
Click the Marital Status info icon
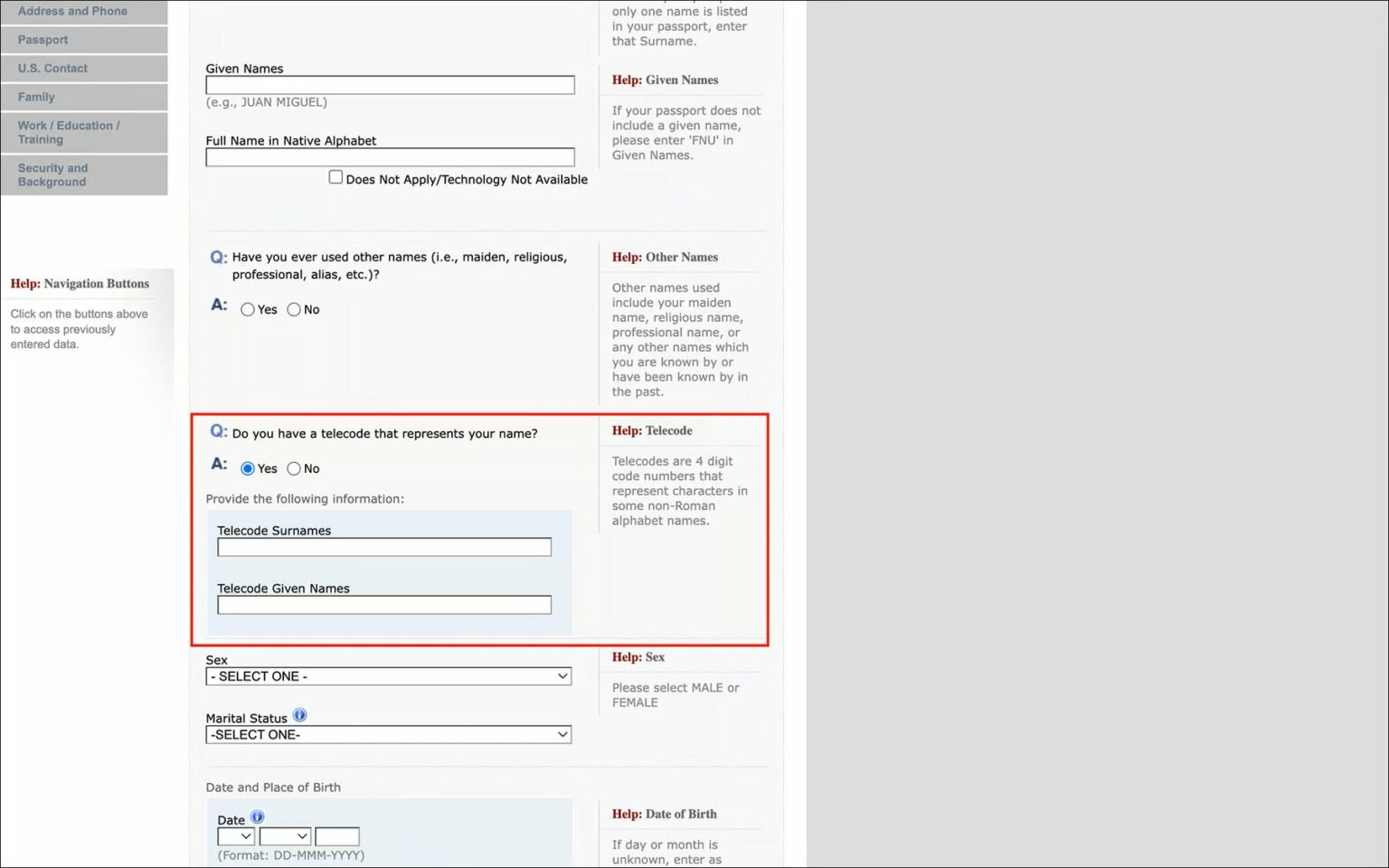tap(299, 715)
